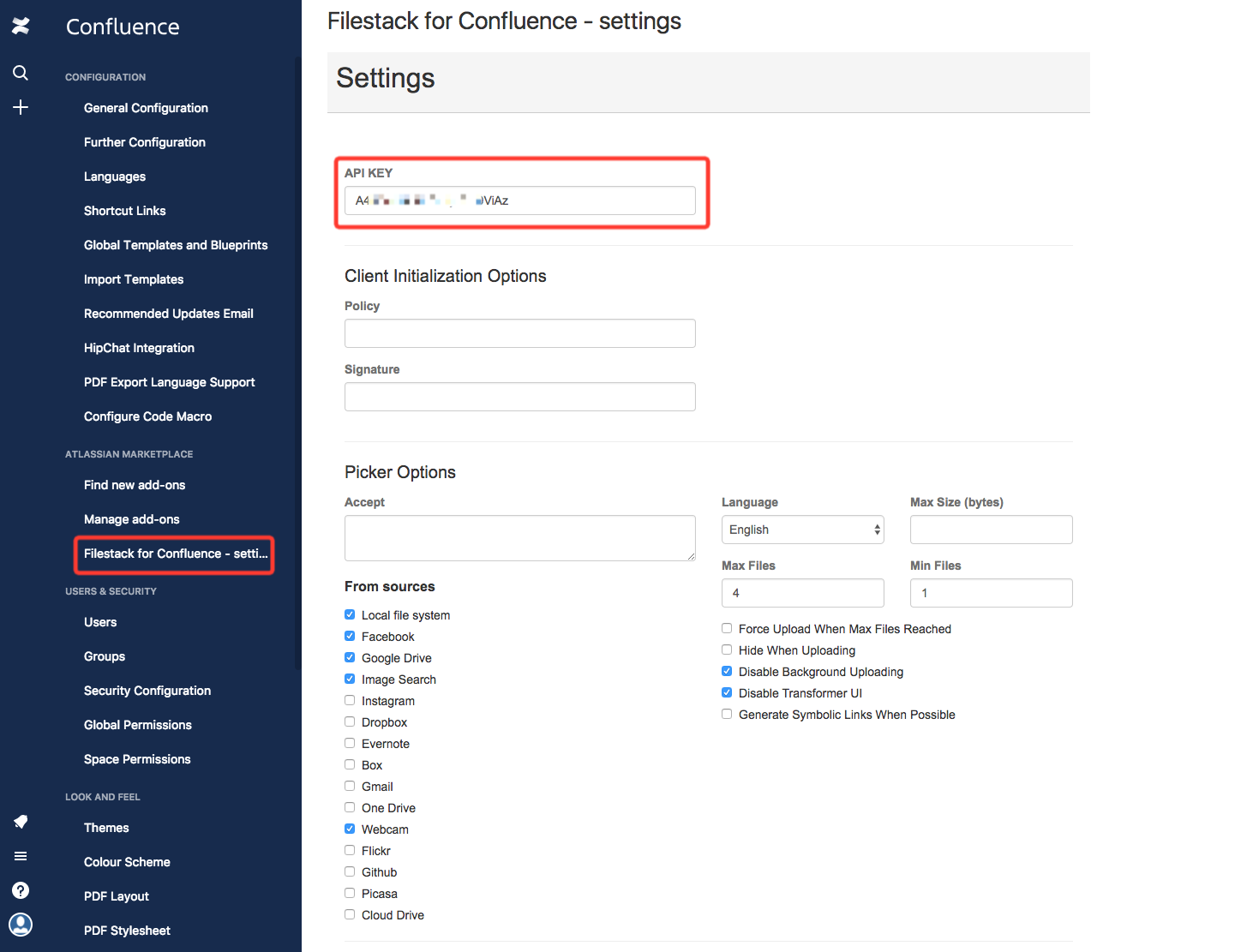Toggle the Google Drive source checkbox
The image size is (1247, 952).
(x=350, y=657)
